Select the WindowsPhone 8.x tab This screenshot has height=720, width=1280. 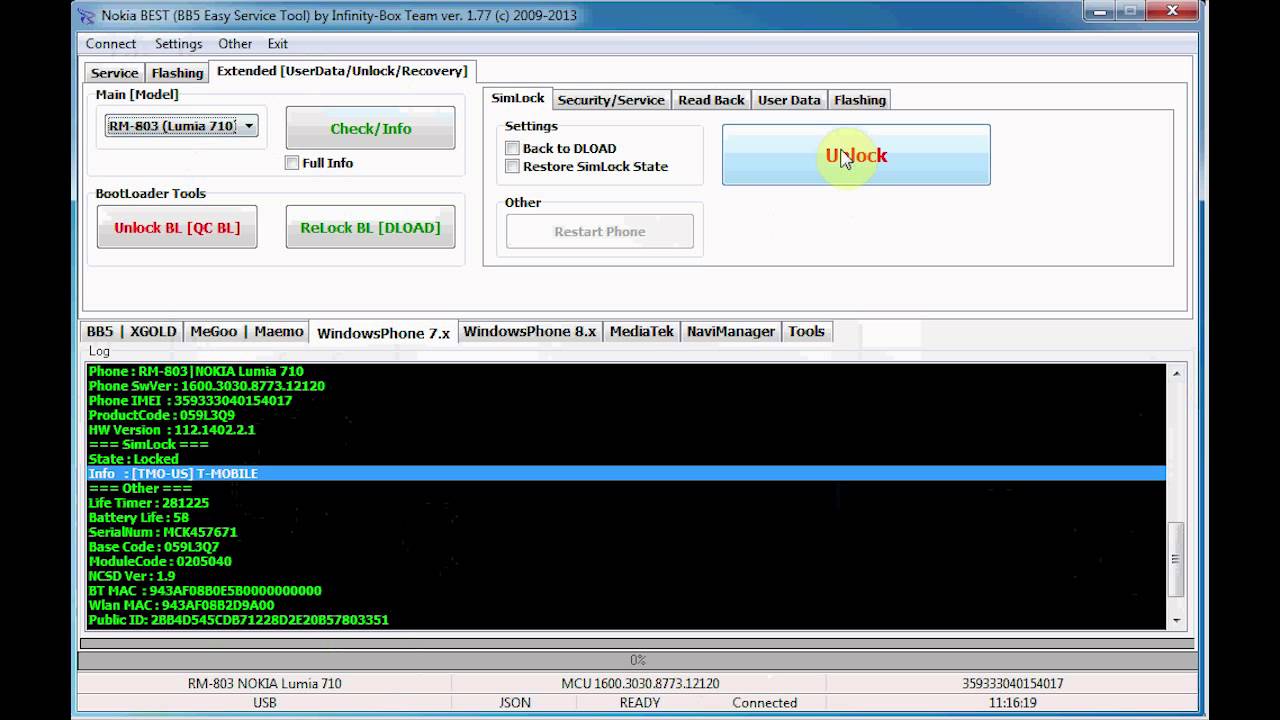coord(529,331)
